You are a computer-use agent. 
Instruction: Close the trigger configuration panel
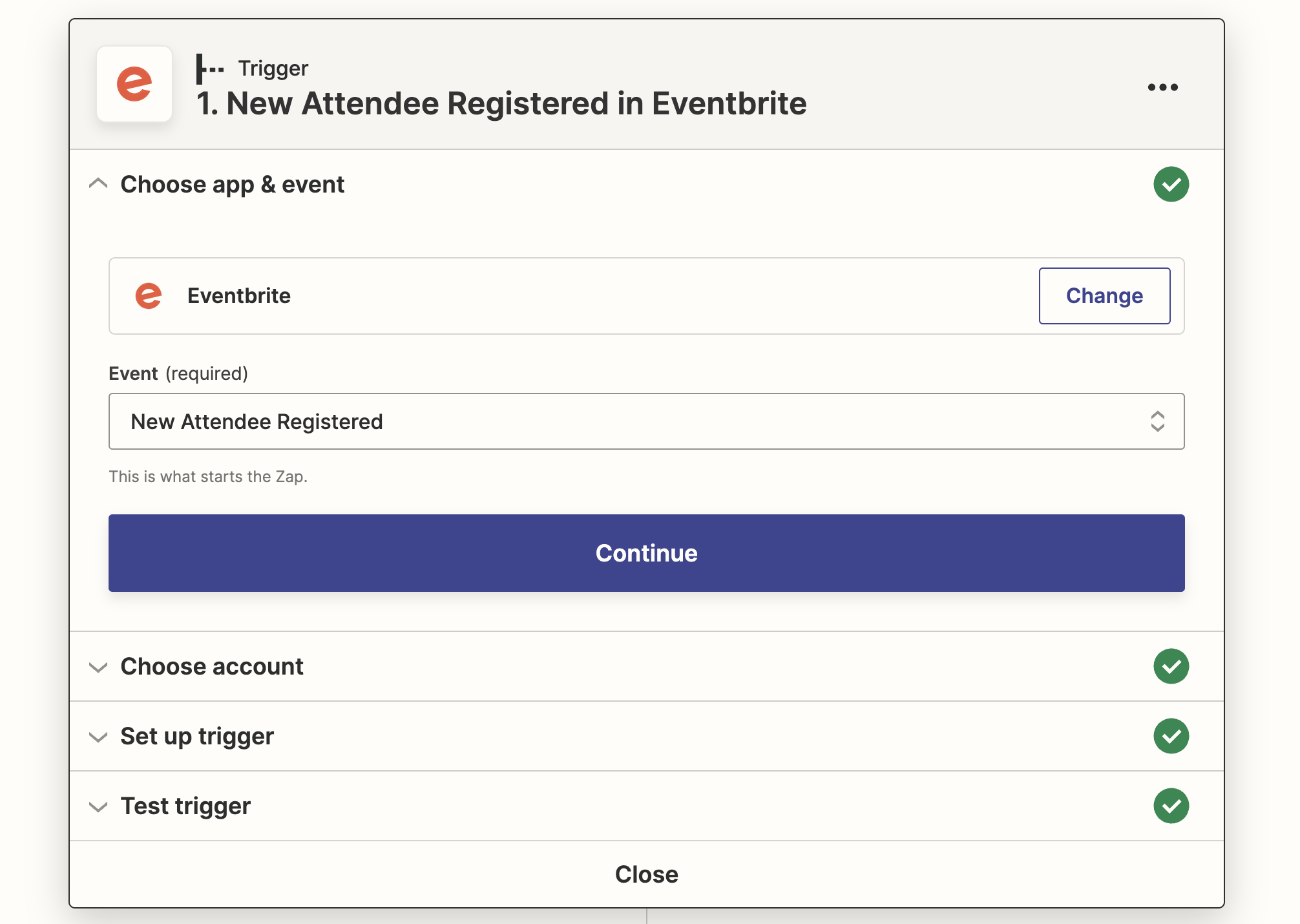(x=646, y=874)
